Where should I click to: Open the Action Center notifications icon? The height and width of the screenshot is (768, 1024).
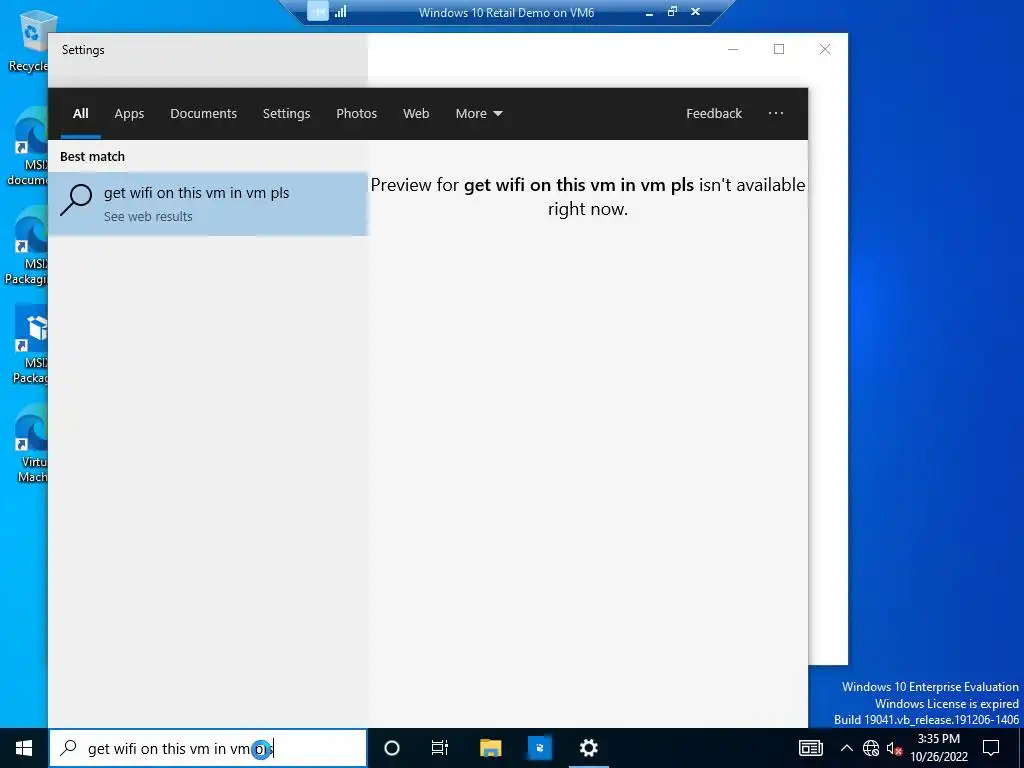991,748
